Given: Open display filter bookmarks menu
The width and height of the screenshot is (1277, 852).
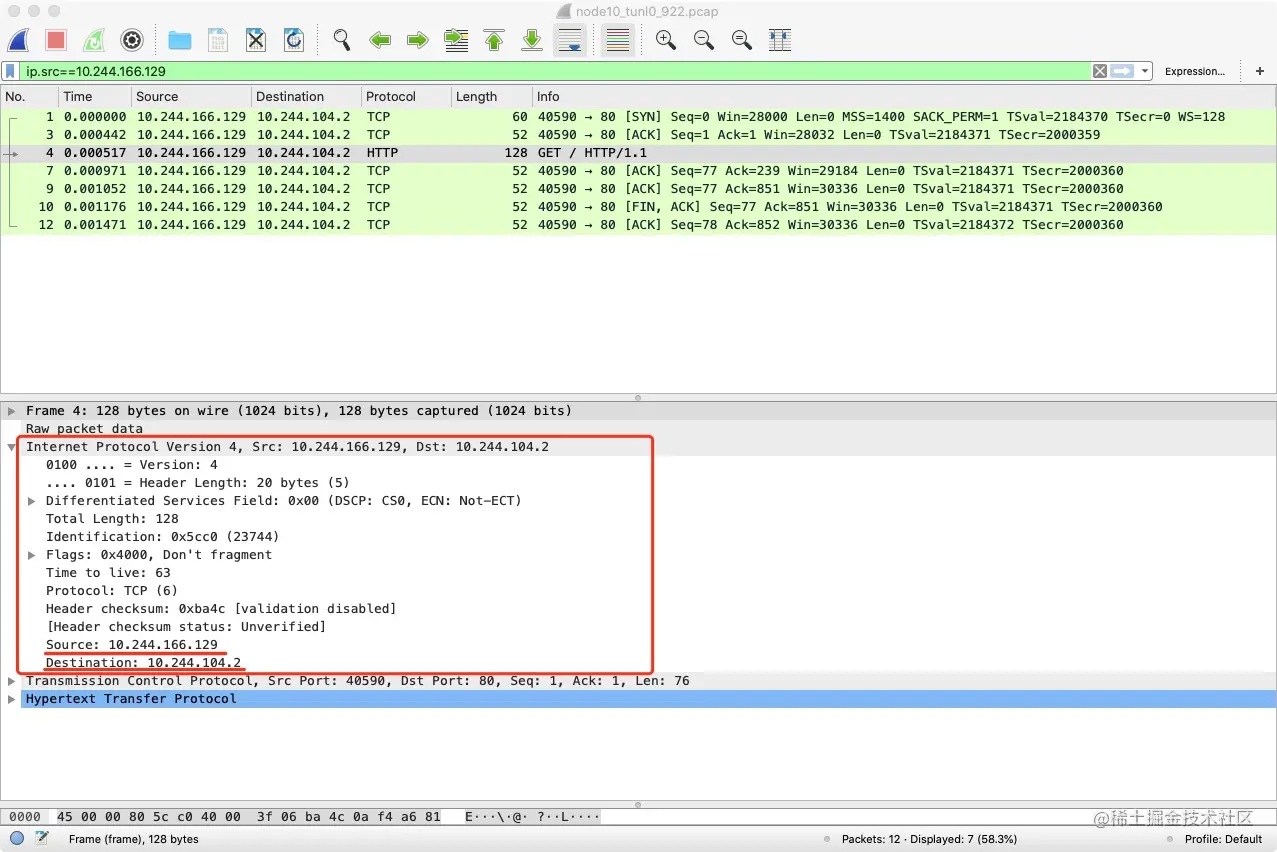Looking at the screenshot, I should pyautogui.click(x=10, y=71).
